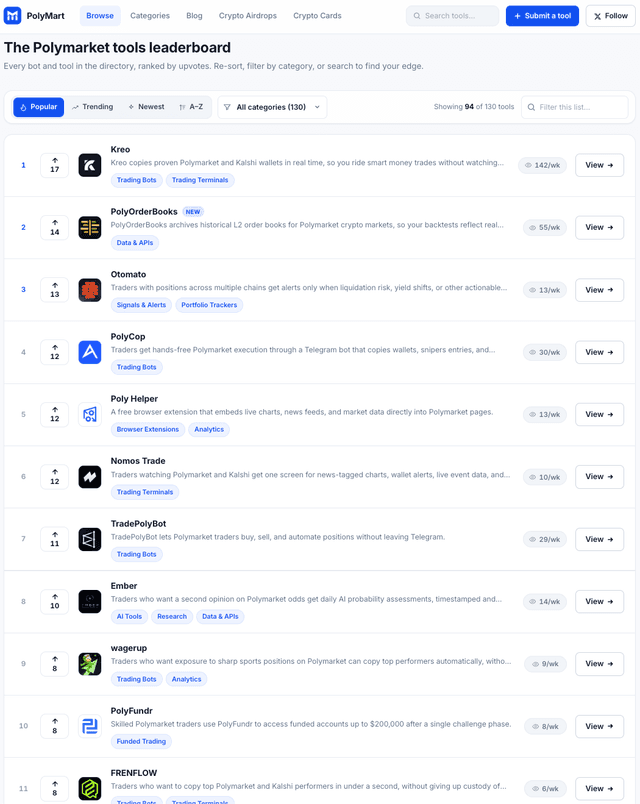The image size is (640, 804).
Task: Upvote the FRENFLOW tool
Action: (54, 789)
